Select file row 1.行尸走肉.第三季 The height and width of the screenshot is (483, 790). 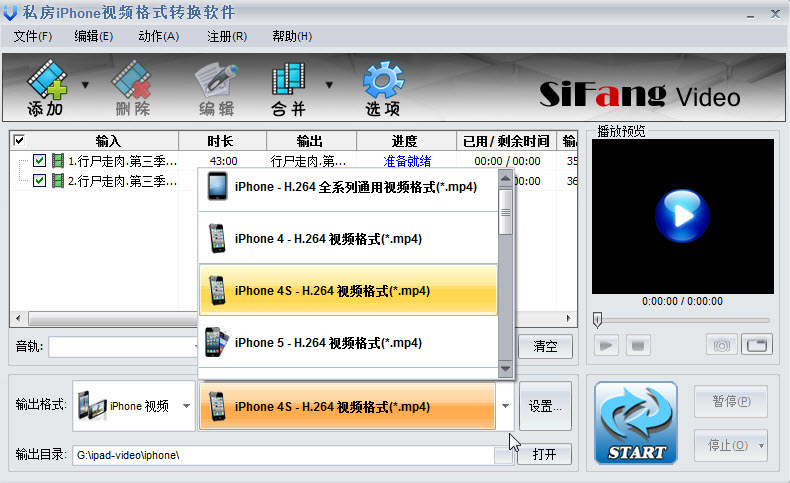[x=122, y=161]
